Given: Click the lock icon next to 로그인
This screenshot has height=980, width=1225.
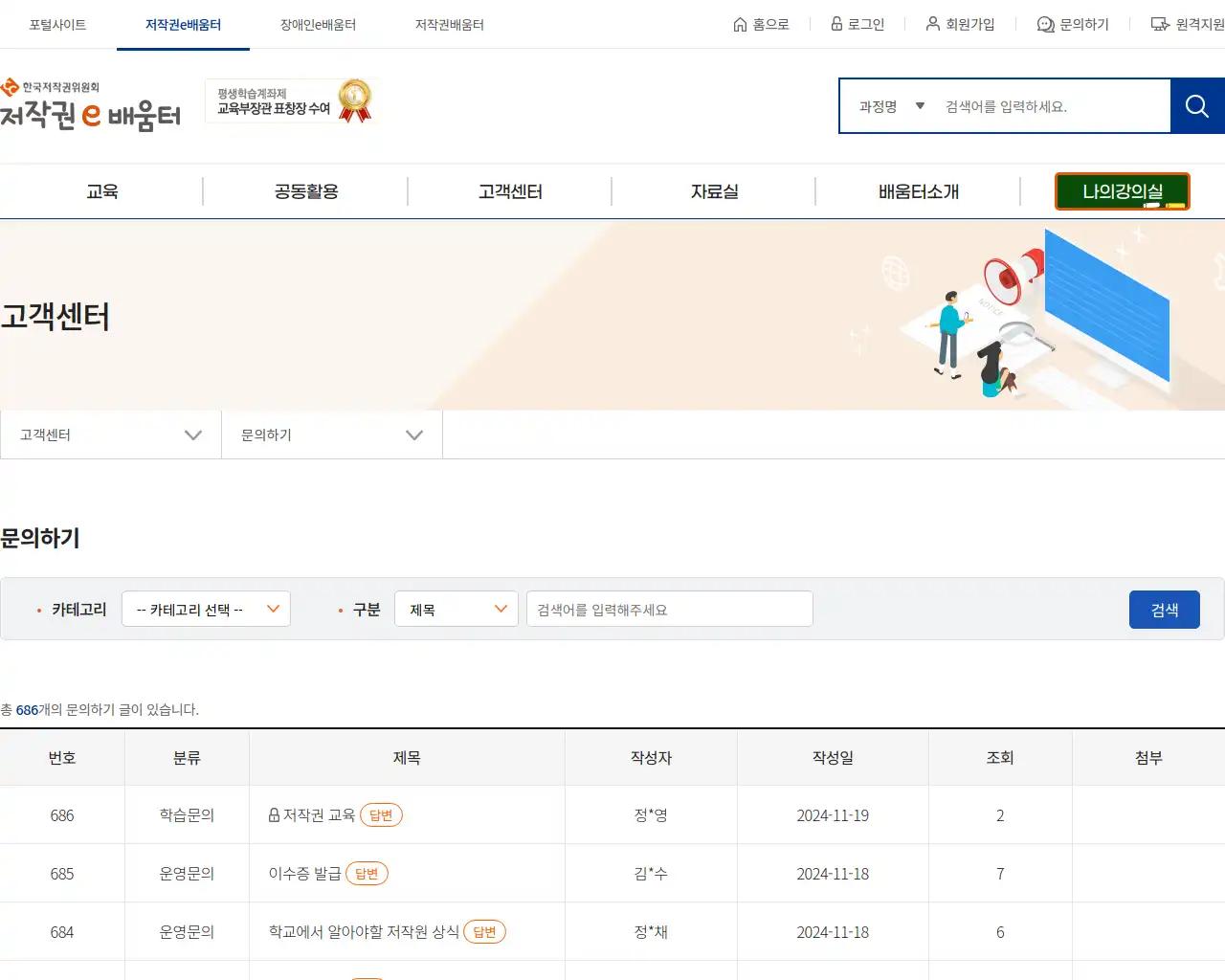Looking at the screenshot, I should (836, 24).
